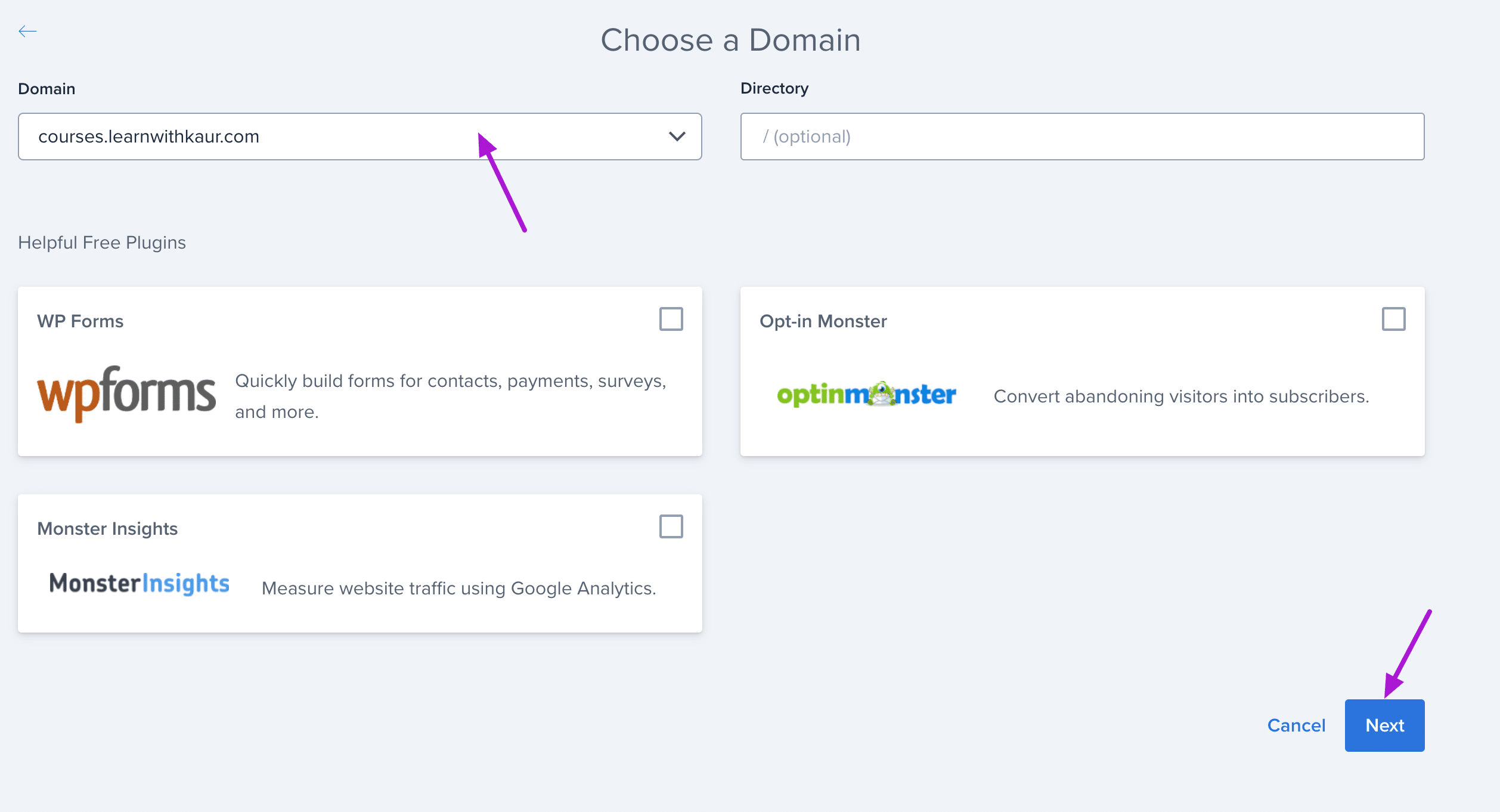Cancel the domain selection
This screenshot has width=1500, height=812.
point(1296,725)
